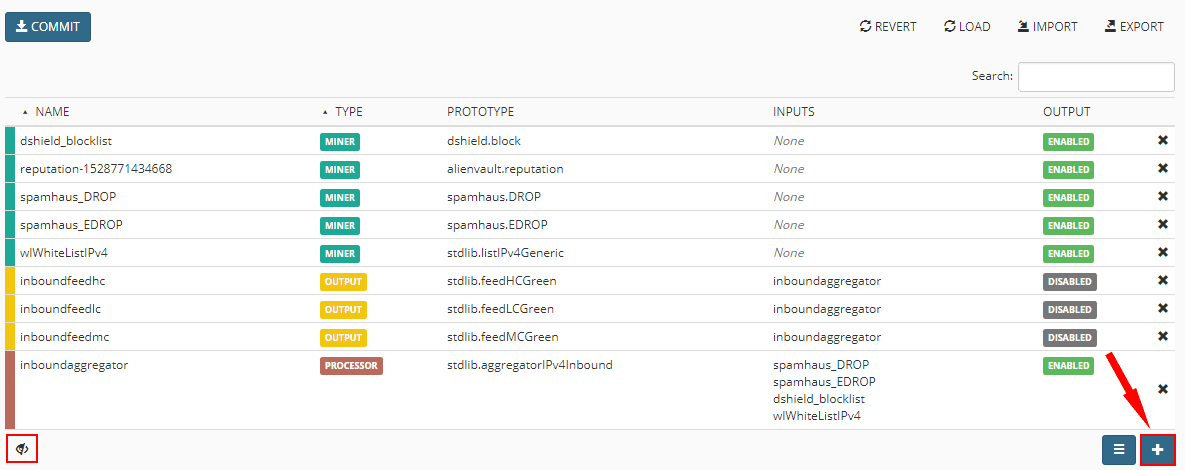Click the PROTOTYPE column header
This screenshot has width=1185, height=470.
(480, 112)
